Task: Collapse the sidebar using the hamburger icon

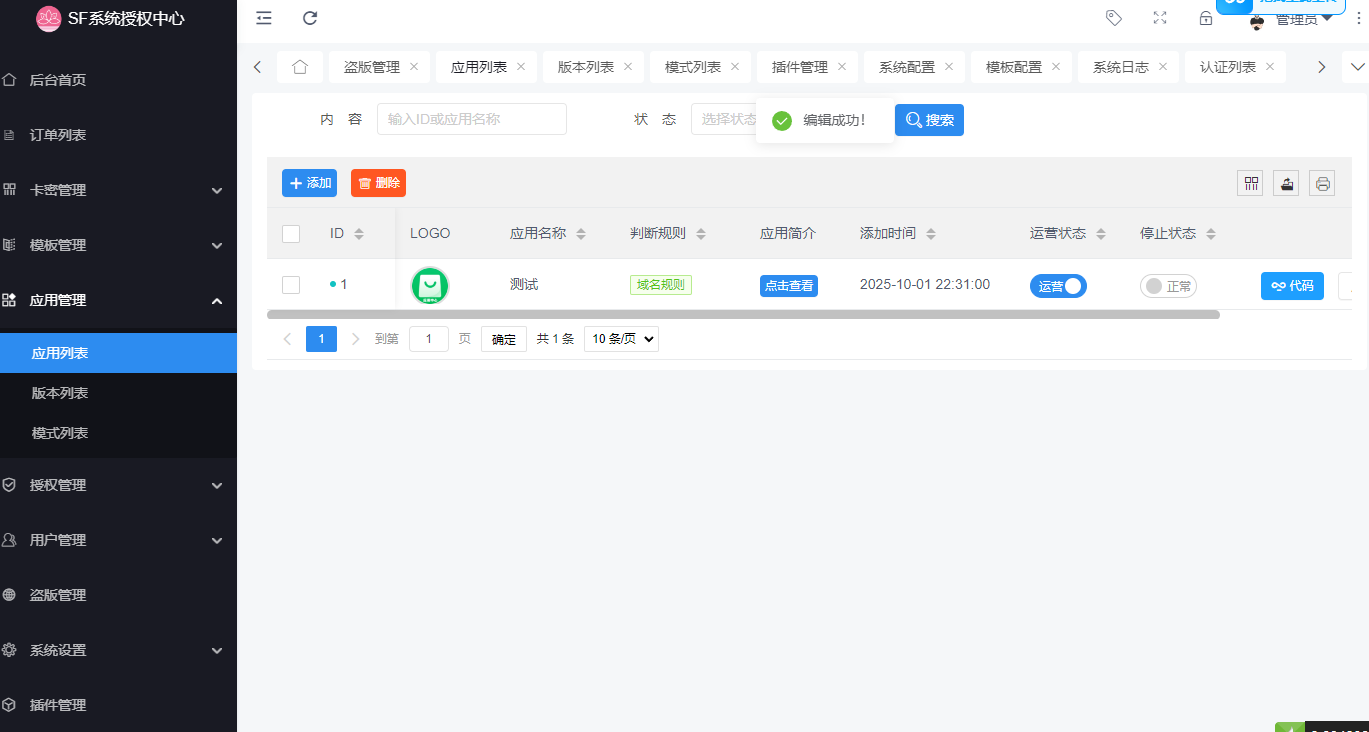Action: point(263,18)
